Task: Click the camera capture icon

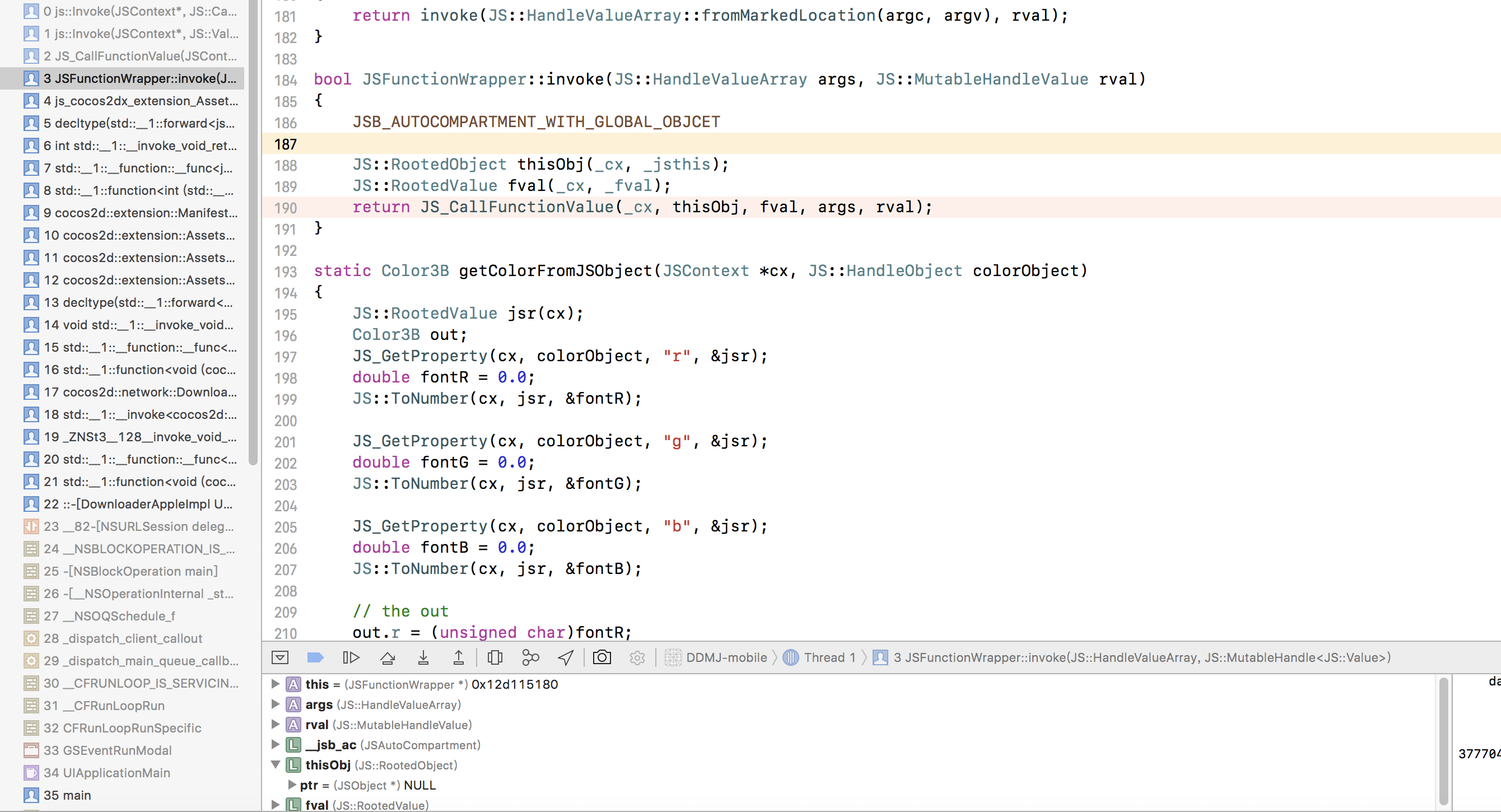Action: (602, 657)
